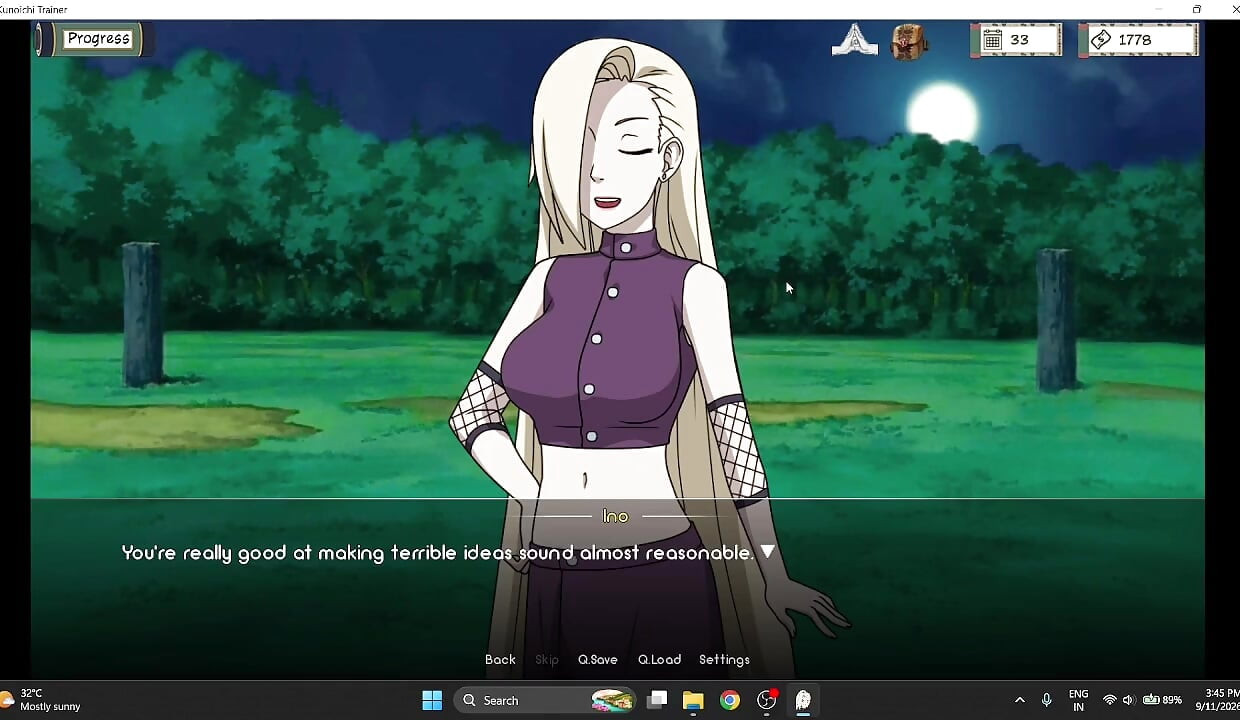This screenshot has height=720, width=1240.
Task: Go back with the Back button
Action: click(x=500, y=660)
